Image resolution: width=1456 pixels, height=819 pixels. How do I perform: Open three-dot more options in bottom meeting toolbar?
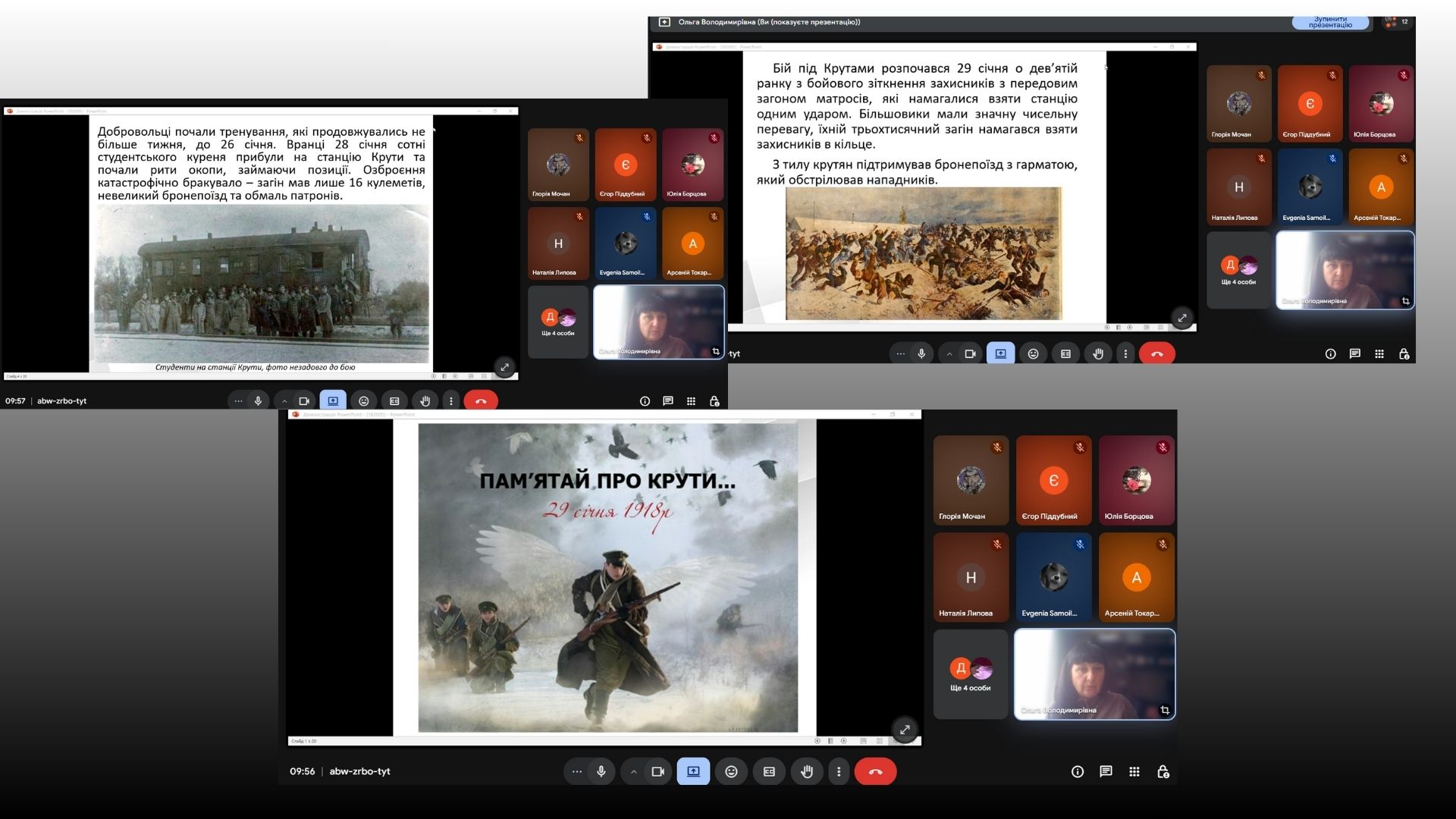click(x=839, y=771)
